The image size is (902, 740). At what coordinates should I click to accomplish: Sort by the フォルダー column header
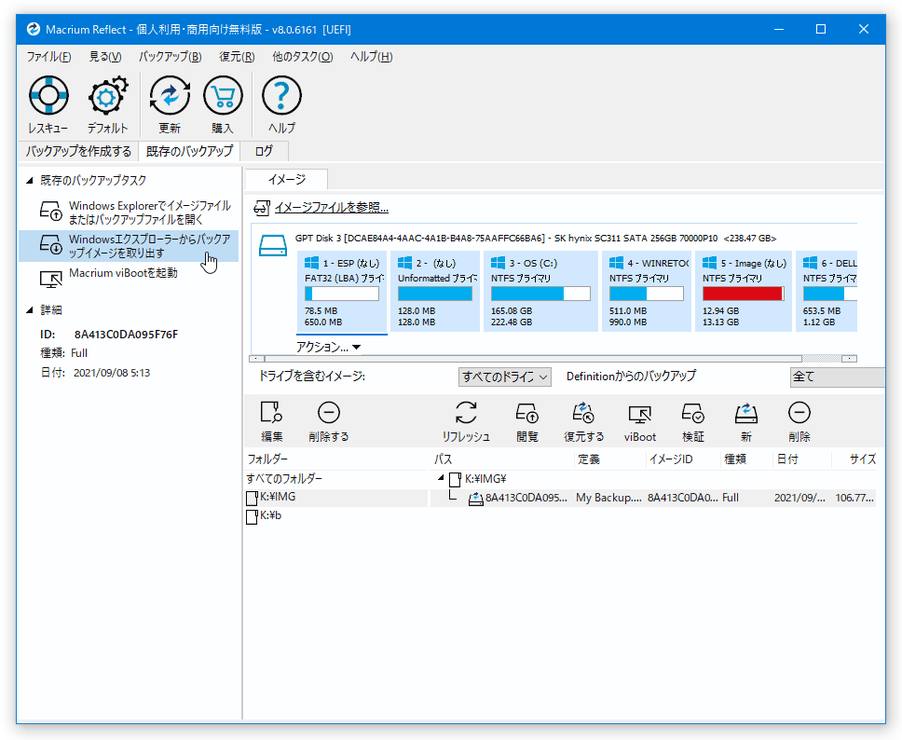(x=338, y=459)
